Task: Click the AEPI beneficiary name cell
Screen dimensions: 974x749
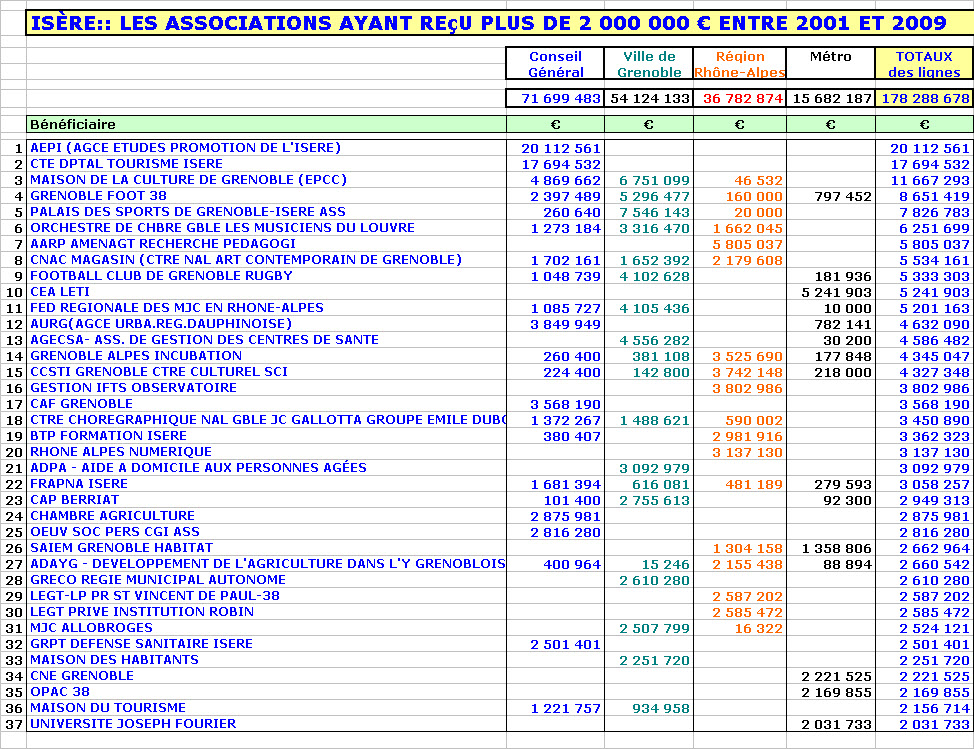Action: click(185, 148)
